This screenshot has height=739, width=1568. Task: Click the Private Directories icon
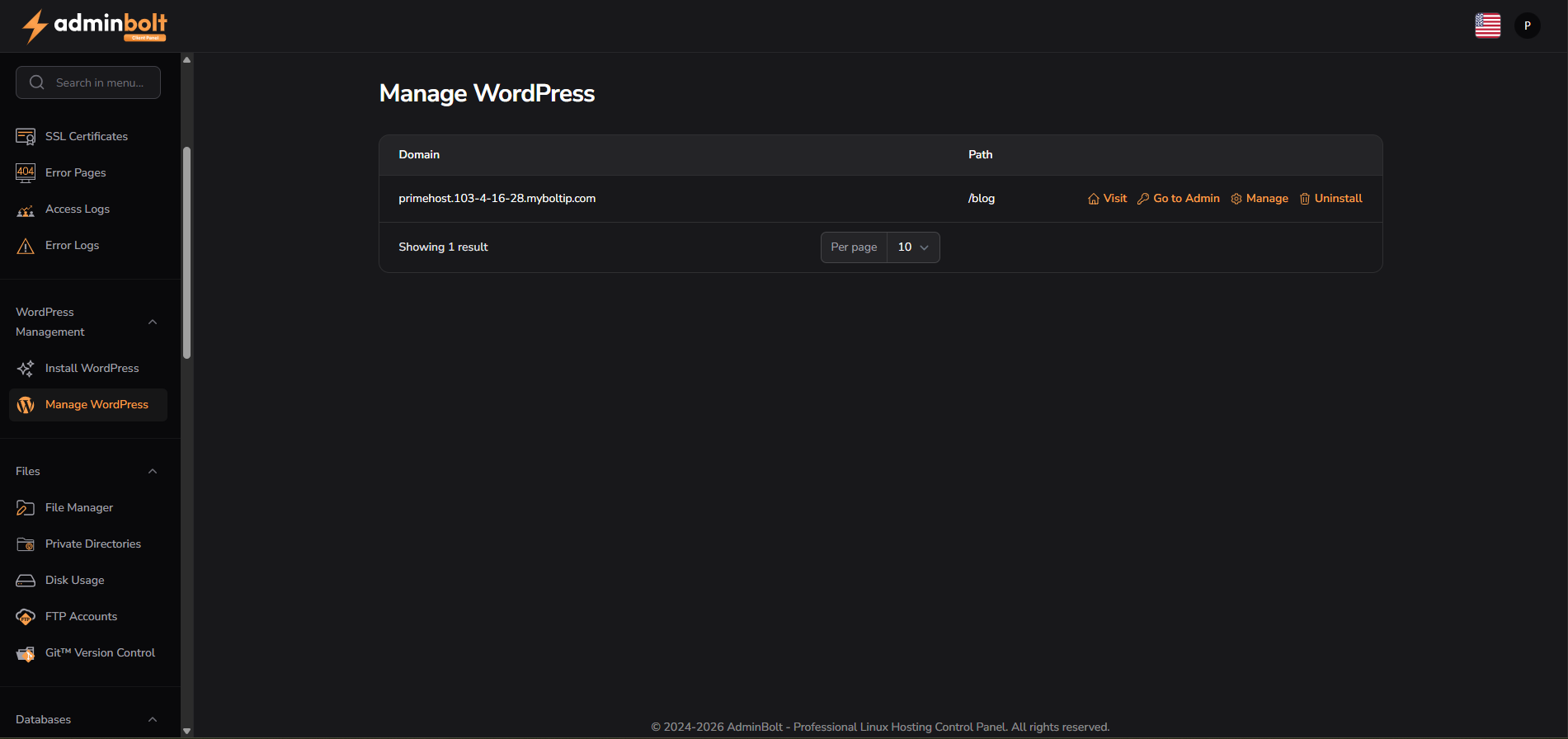click(26, 544)
